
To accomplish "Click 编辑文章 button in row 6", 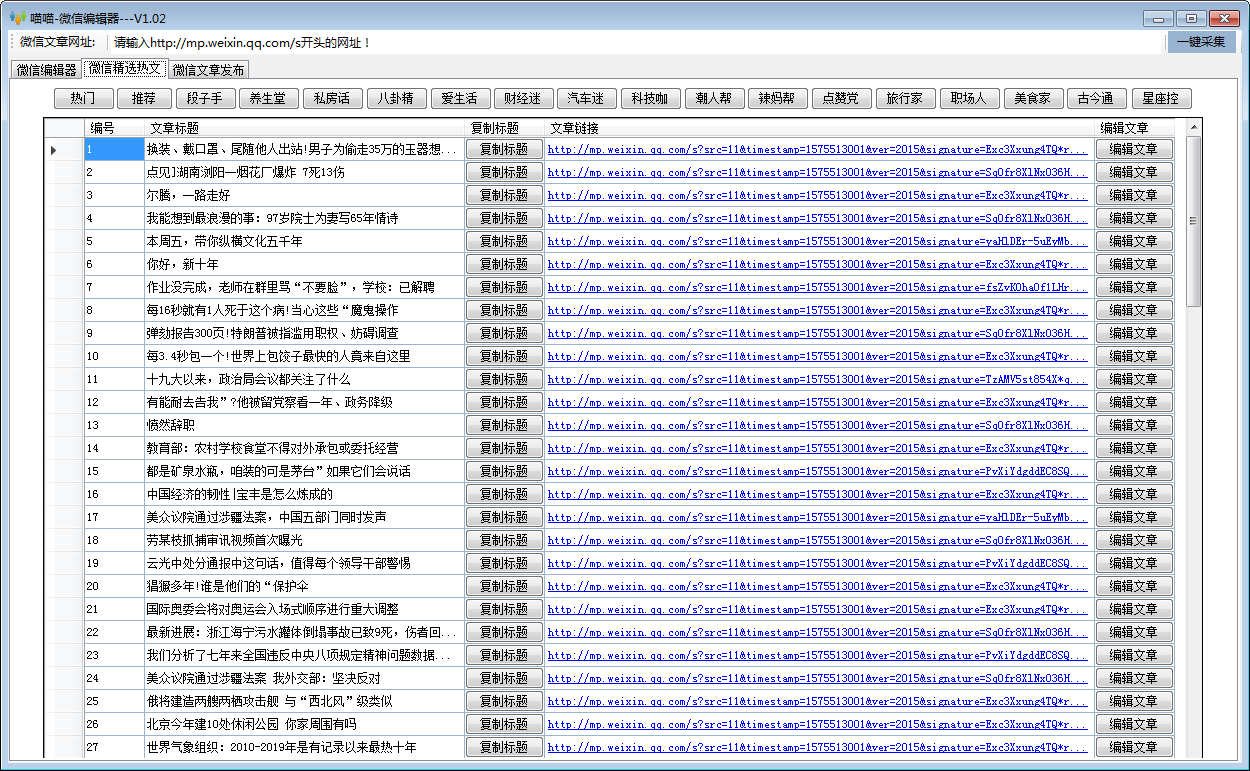I will (x=1134, y=264).
